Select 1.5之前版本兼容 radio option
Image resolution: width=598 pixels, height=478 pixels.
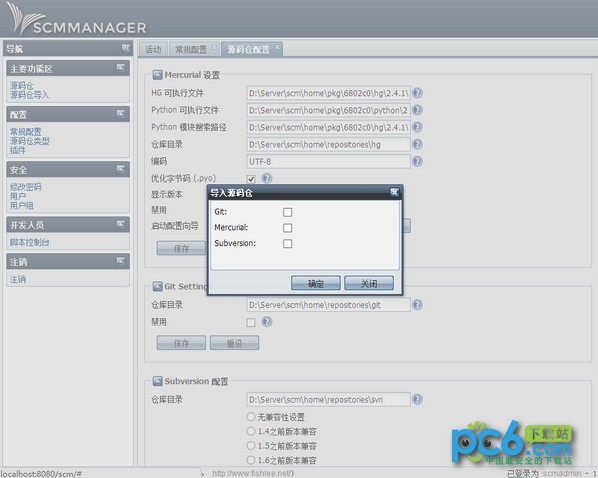click(251, 445)
